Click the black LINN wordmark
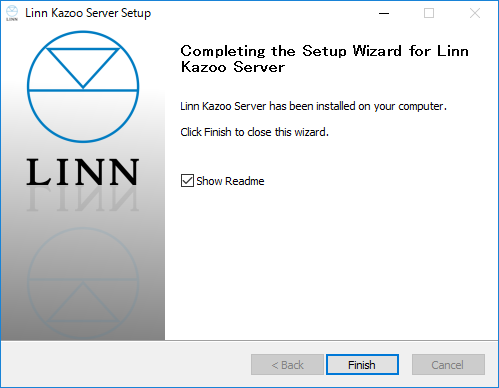 [82, 172]
